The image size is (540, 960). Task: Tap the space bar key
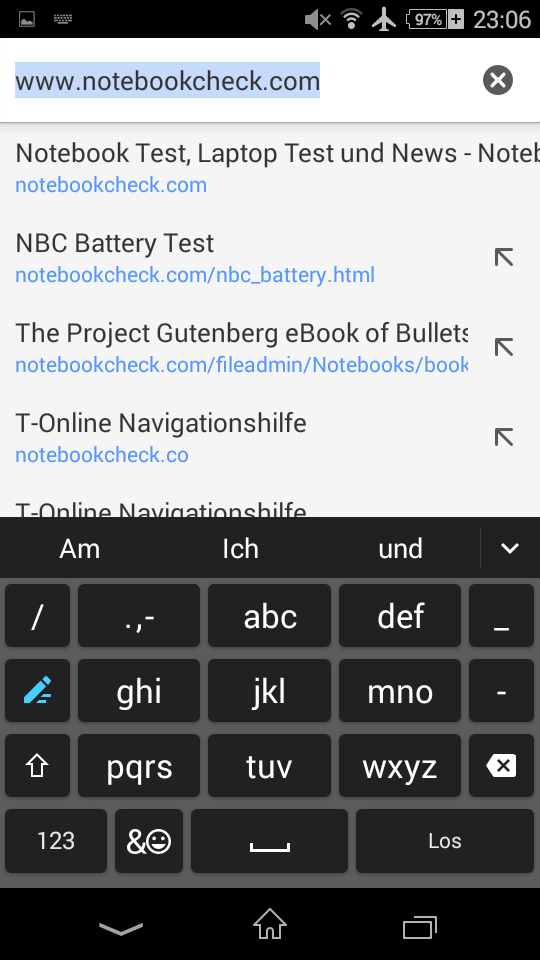coord(269,841)
